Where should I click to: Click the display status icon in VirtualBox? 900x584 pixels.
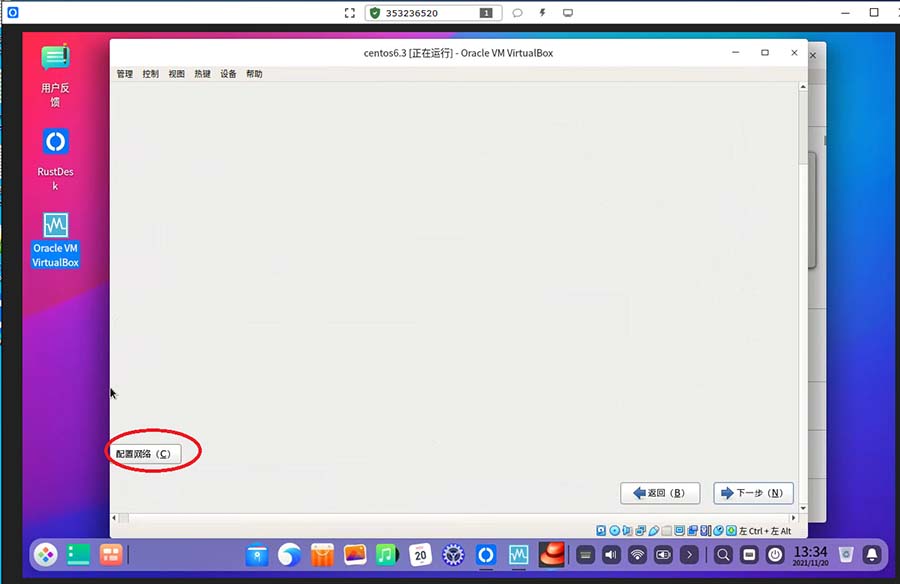(680, 531)
